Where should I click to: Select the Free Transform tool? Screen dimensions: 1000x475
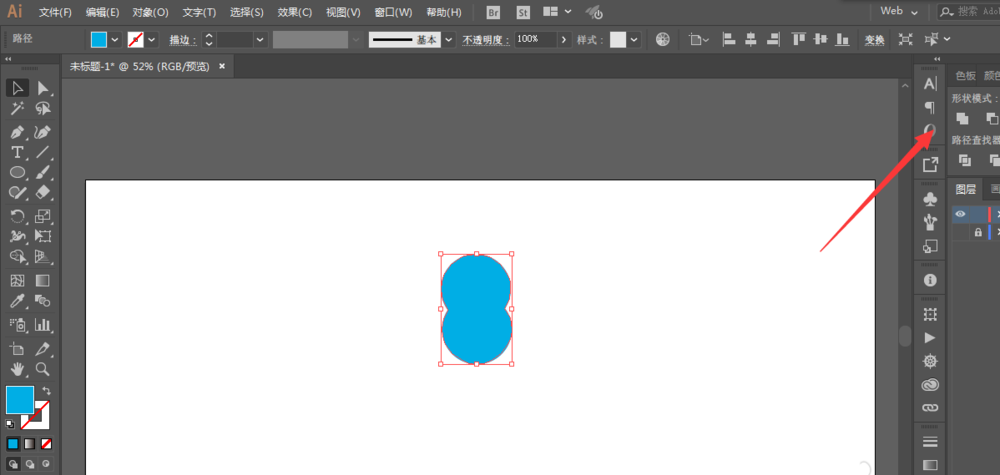tap(43, 236)
